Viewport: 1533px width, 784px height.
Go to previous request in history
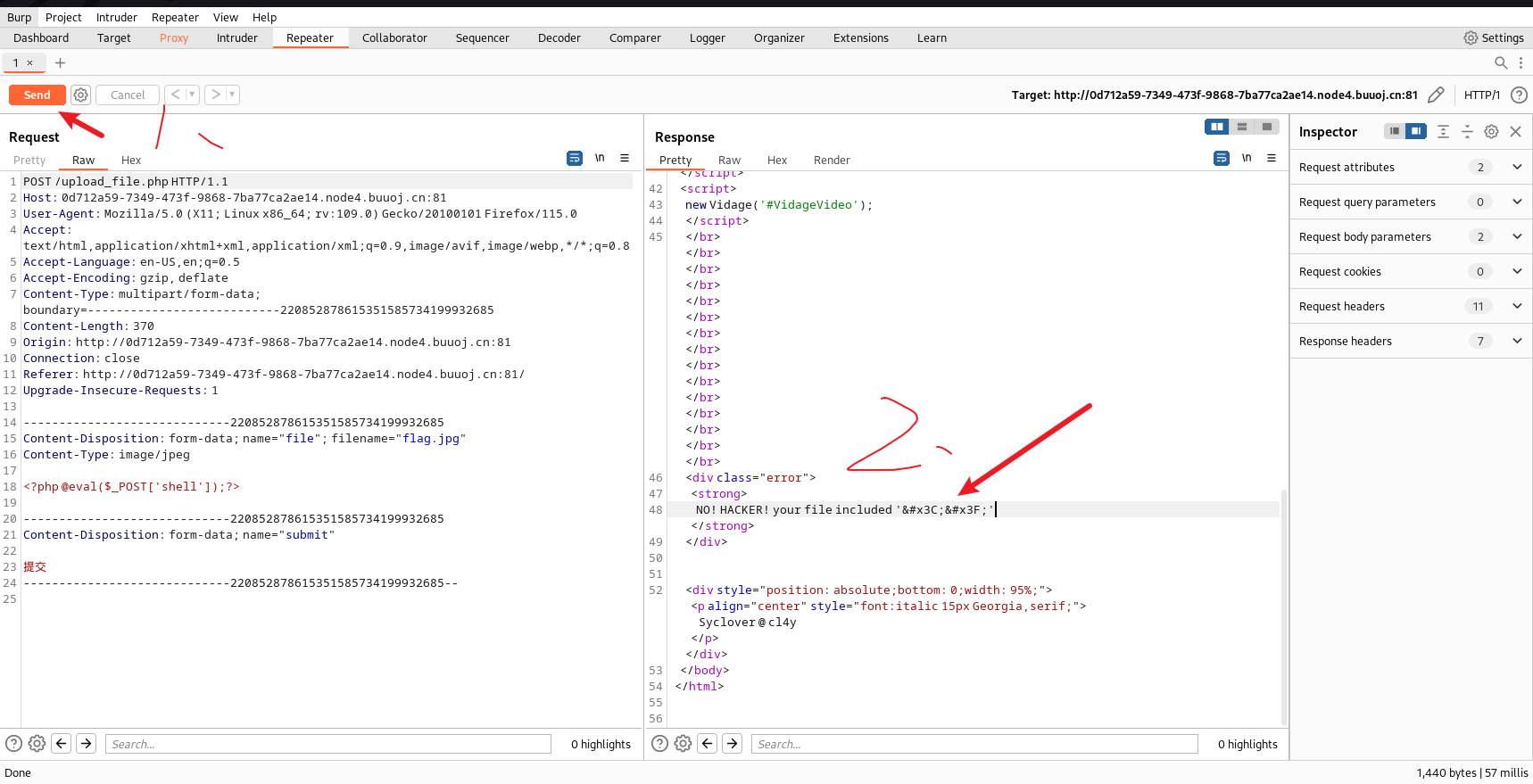coord(175,95)
